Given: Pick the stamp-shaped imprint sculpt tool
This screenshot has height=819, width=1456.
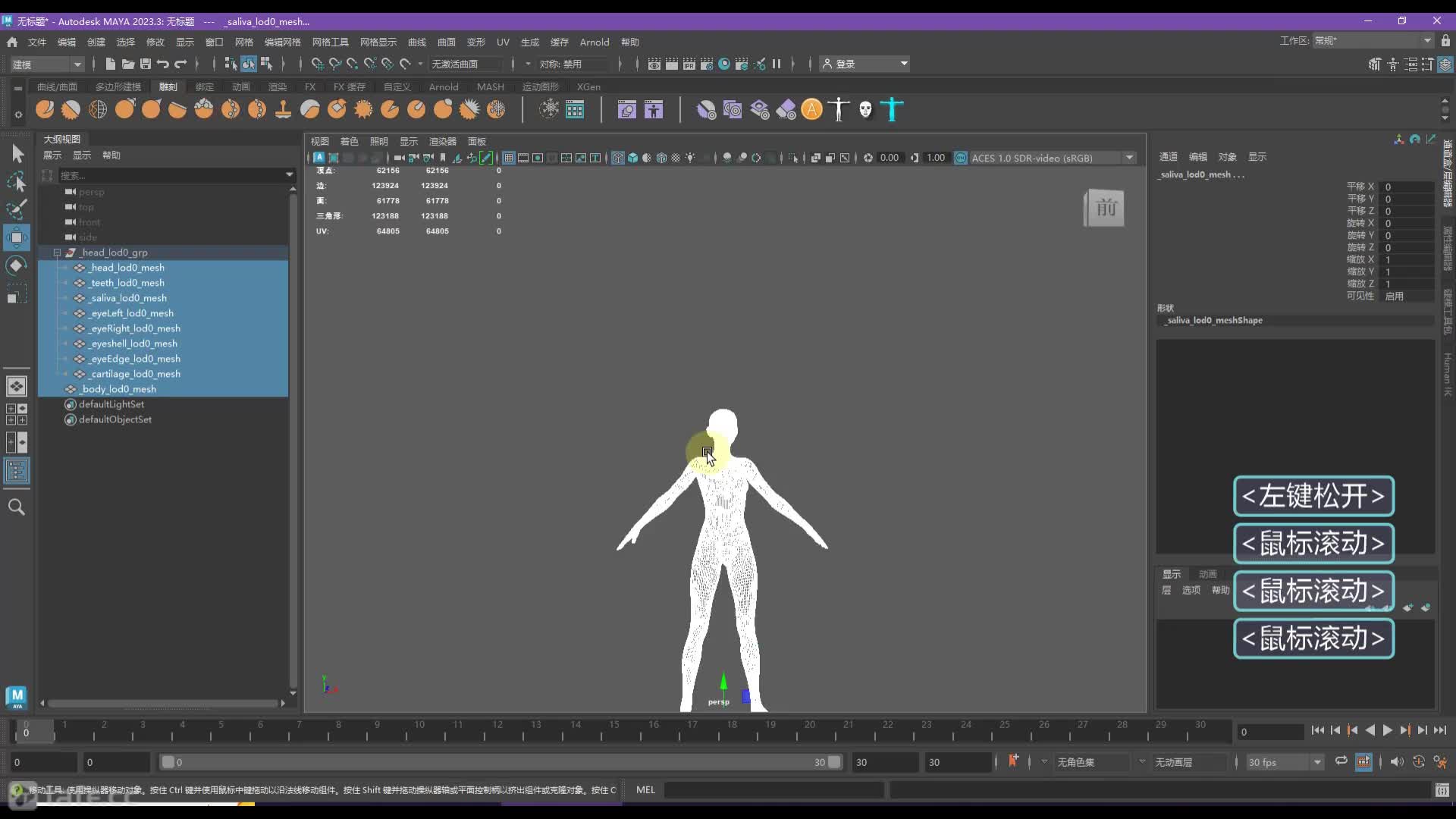Looking at the screenshot, I should [283, 110].
